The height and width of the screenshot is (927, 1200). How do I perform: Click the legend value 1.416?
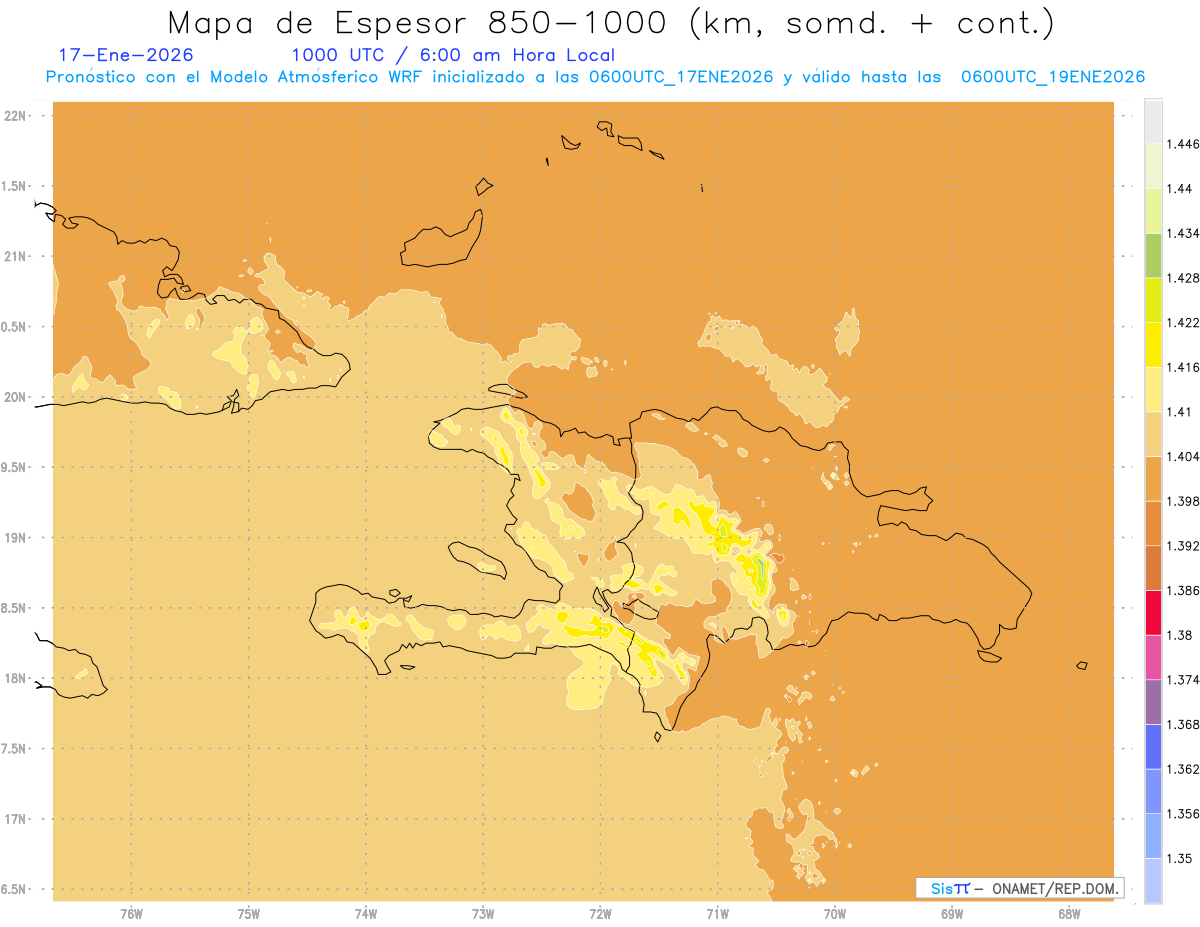[1183, 367]
